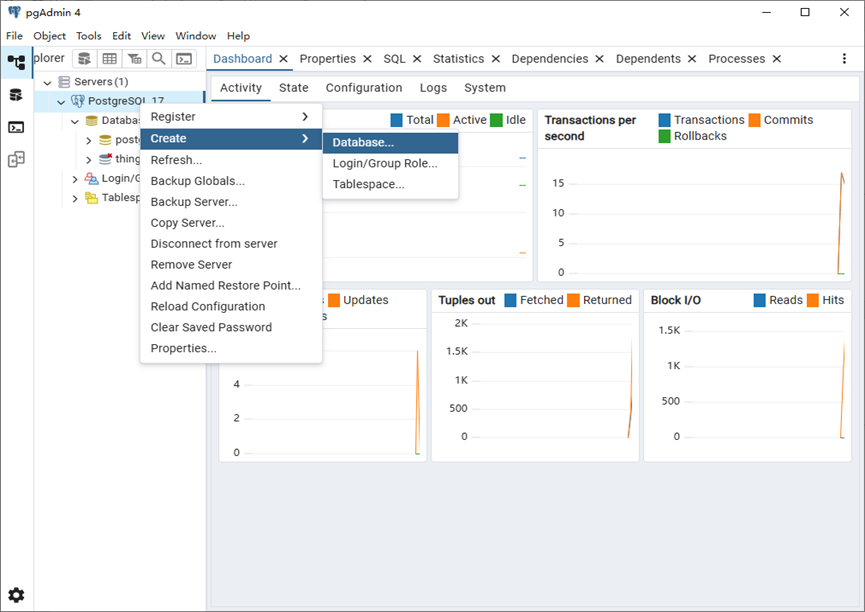Close the Dependents tab
This screenshot has width=865, height=612.
click(x=692, y=58)
